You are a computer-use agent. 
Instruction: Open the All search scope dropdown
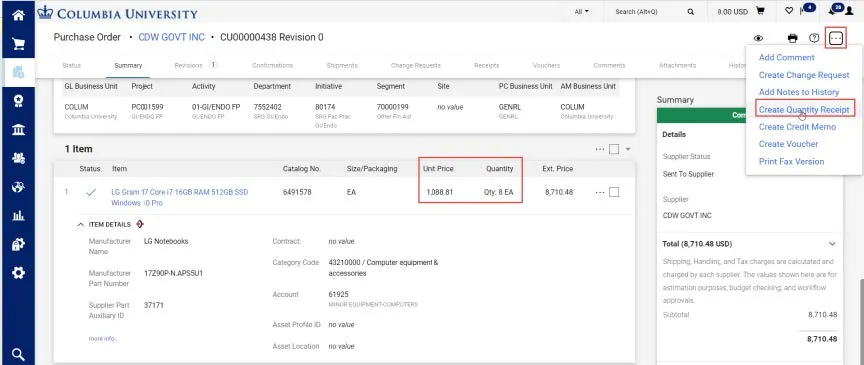(581, 12)
